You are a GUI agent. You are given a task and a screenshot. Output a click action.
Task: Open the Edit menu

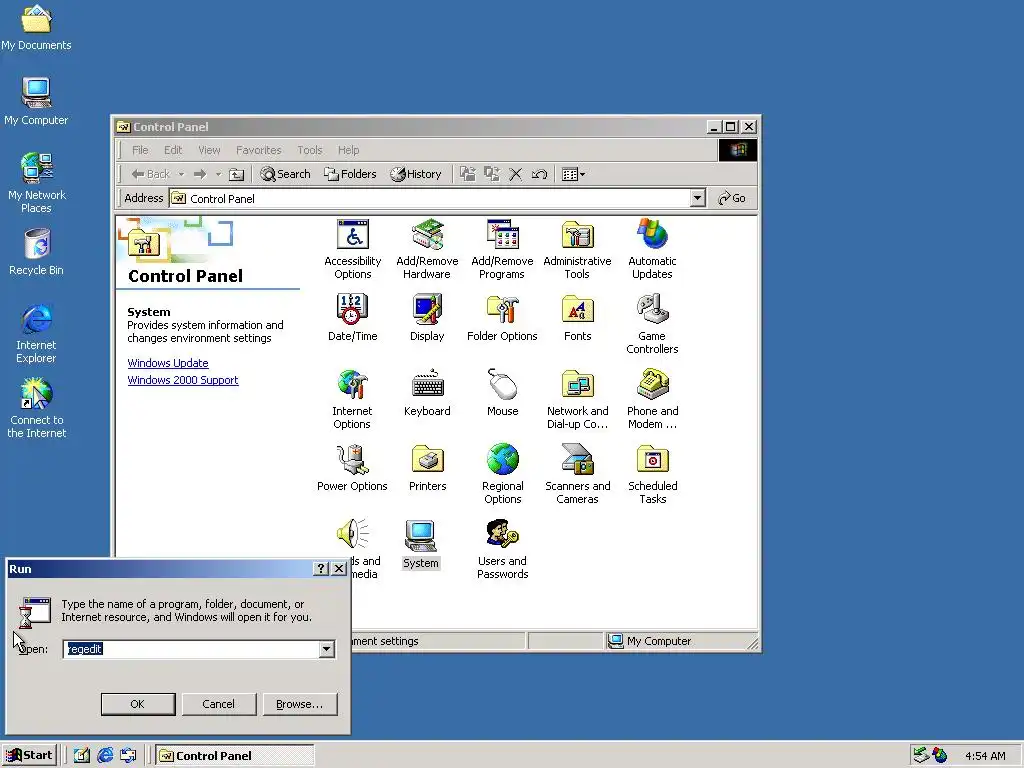coord(173,150)
